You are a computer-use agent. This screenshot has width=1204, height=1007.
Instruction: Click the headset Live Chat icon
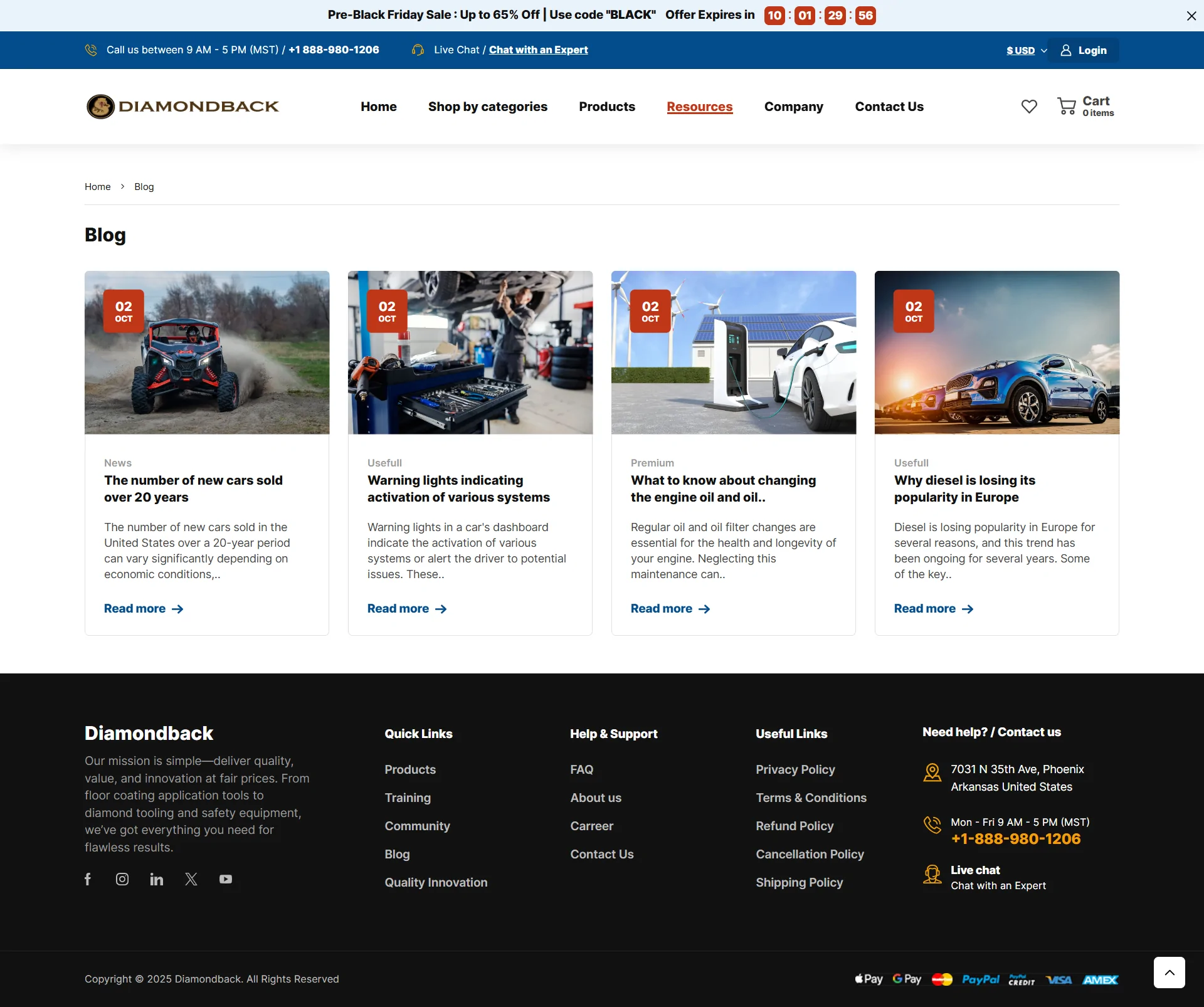click(x=418, y=50)
